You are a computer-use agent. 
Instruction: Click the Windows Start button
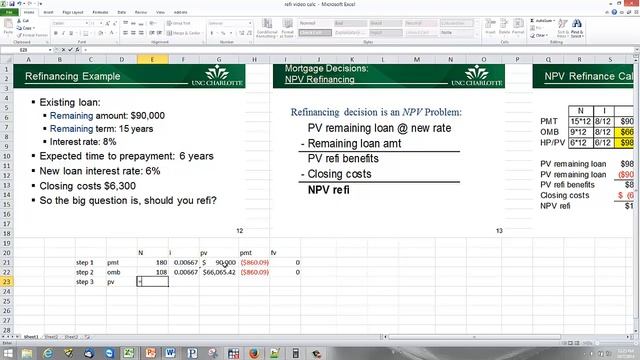8,353
